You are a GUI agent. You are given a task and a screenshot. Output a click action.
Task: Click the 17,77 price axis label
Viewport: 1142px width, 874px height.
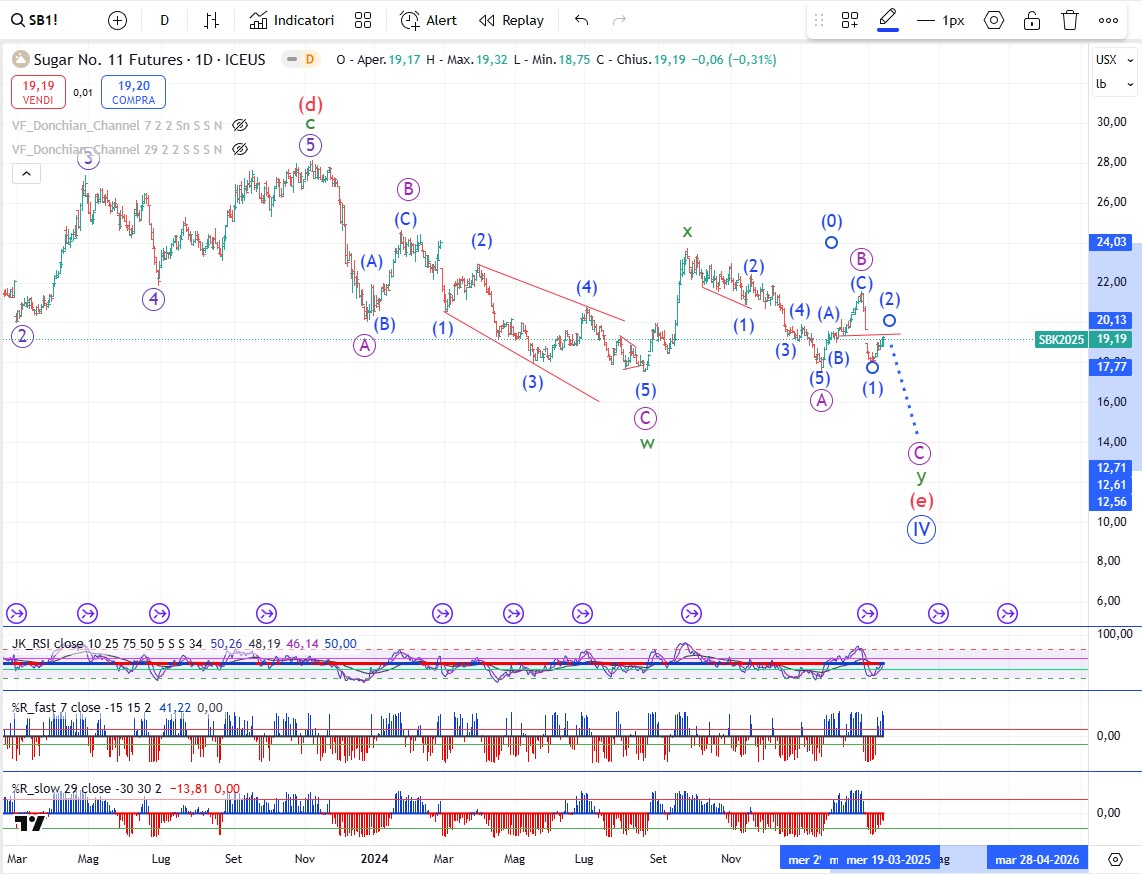point(1111,366)
